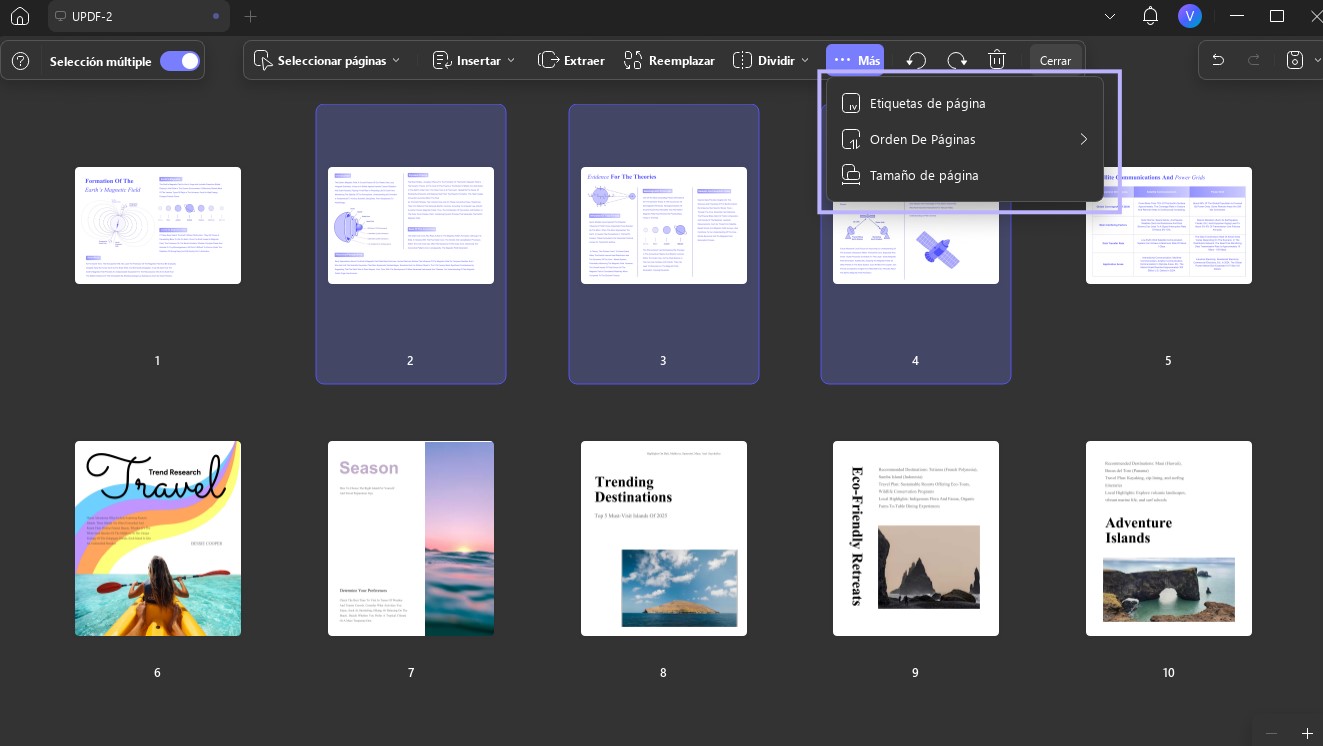Click the page number 10 label

tap(1169, 673)
